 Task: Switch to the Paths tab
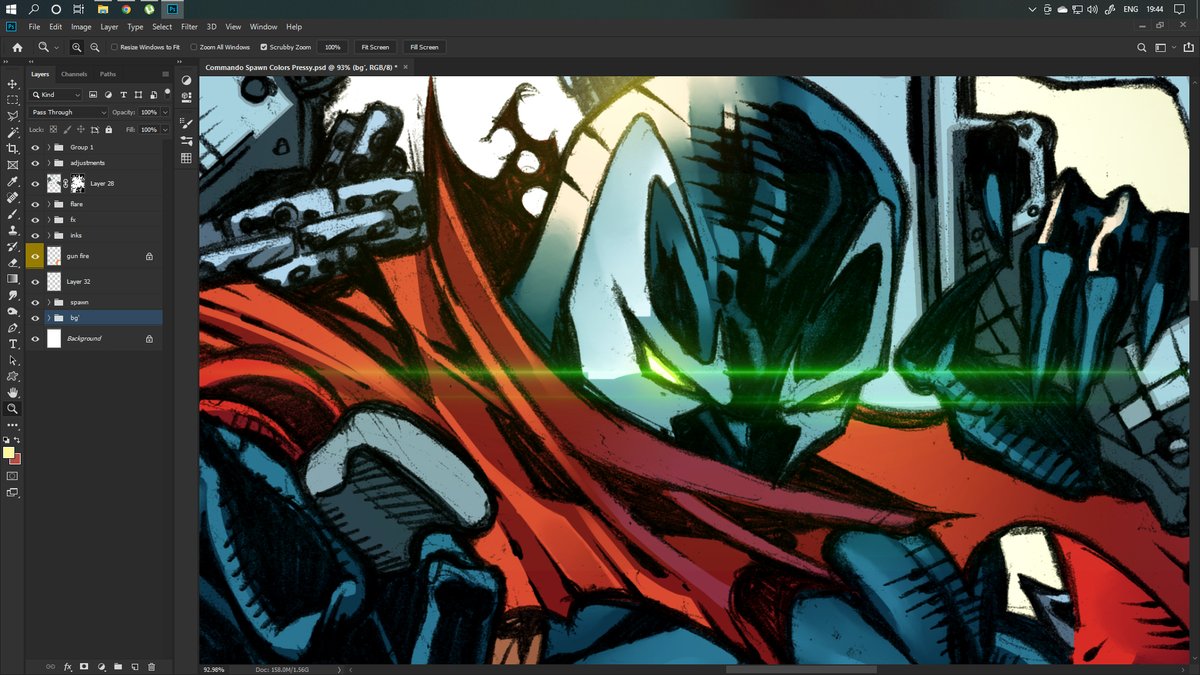[x=107, y=74]
